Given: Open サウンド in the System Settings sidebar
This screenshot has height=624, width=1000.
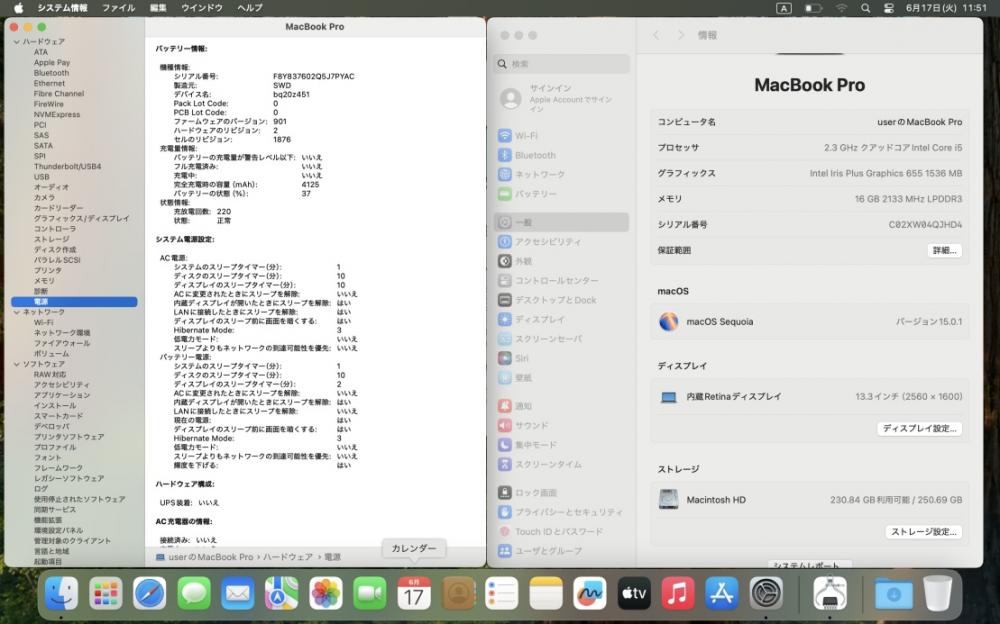Looking at the screenshot, I should click(561, 426).
